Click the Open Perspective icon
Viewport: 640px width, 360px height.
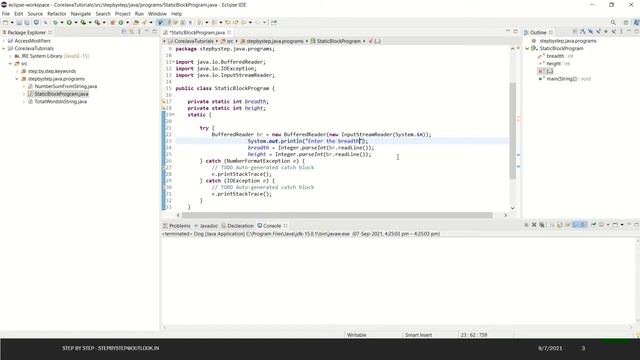(x=626, y=22)
